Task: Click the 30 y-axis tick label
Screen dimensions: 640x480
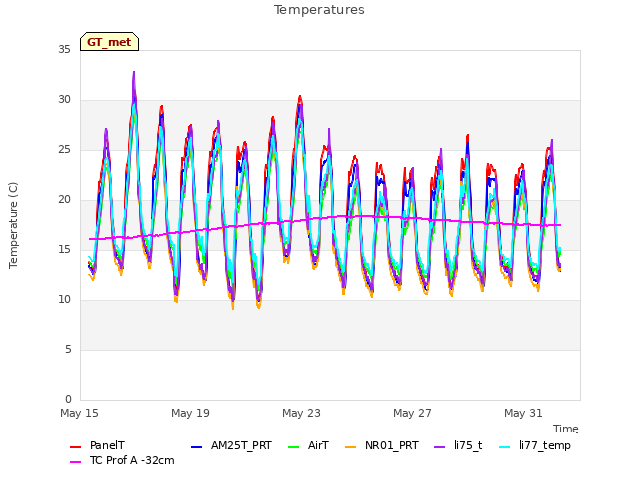Action: click(x=64, y=100)
